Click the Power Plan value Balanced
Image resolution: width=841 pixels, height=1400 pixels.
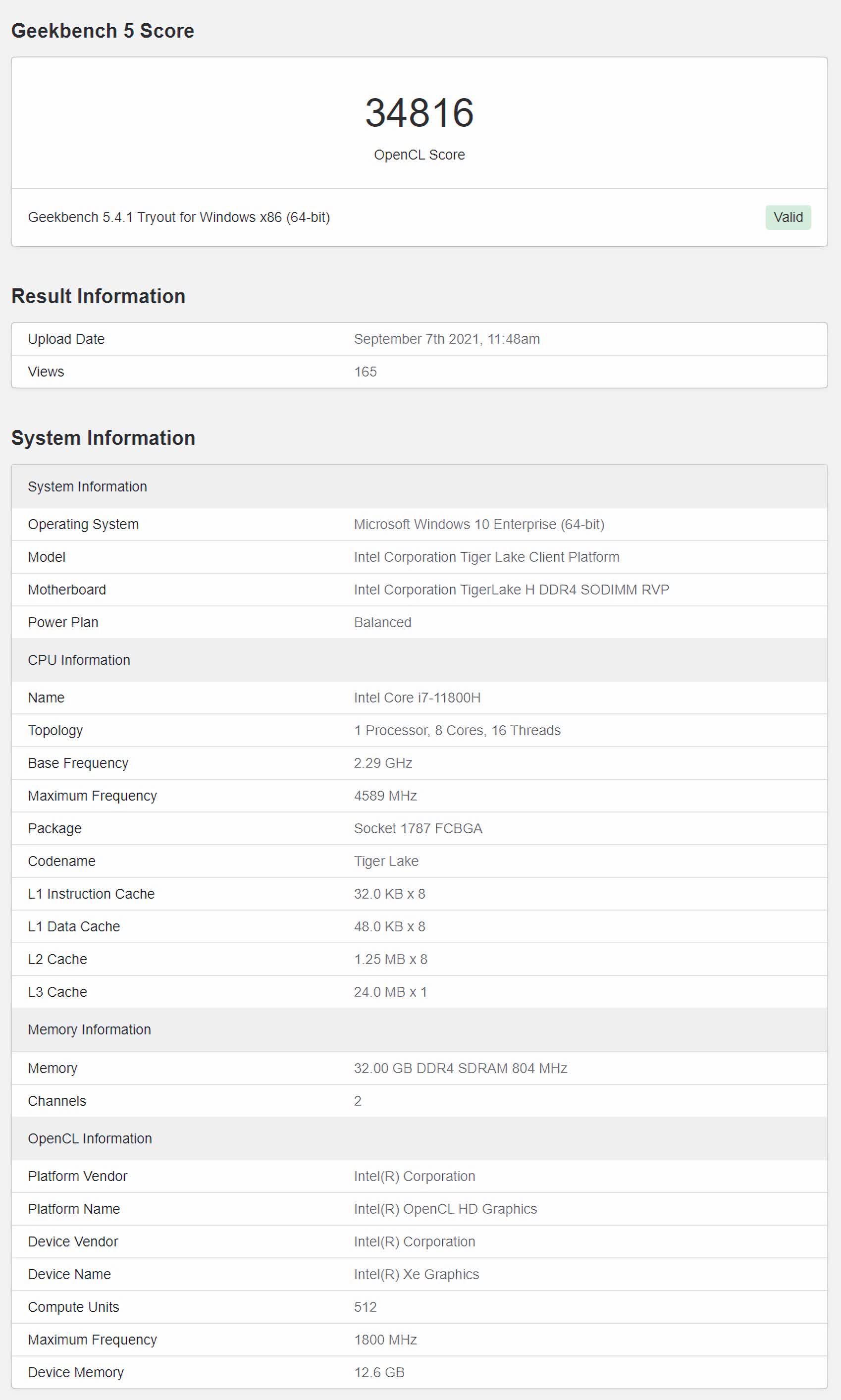[382, 622]
